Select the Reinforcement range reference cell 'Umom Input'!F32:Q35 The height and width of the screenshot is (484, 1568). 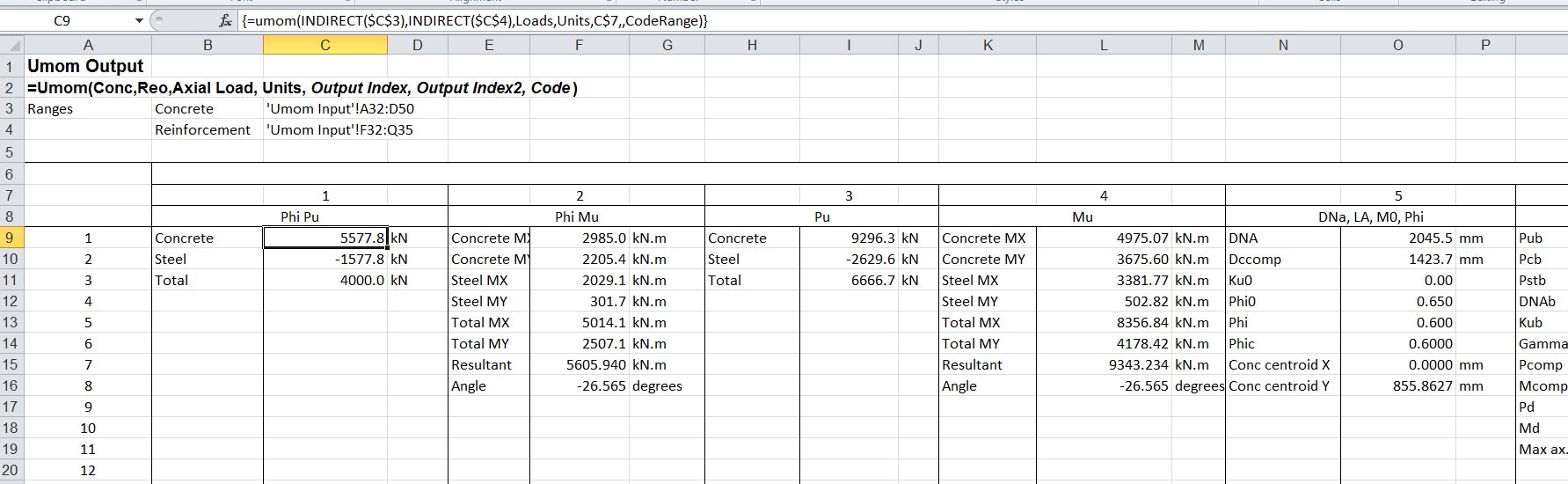339,129
